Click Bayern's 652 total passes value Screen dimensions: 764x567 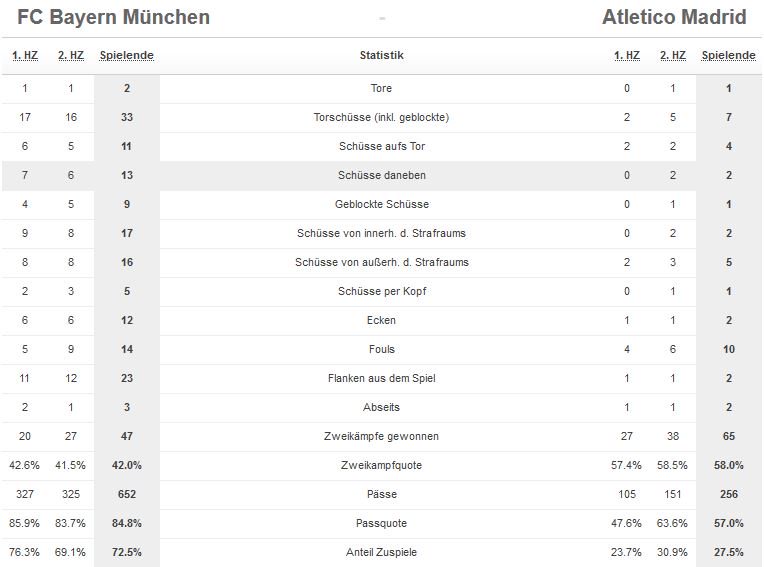click(x=127, y=494)
